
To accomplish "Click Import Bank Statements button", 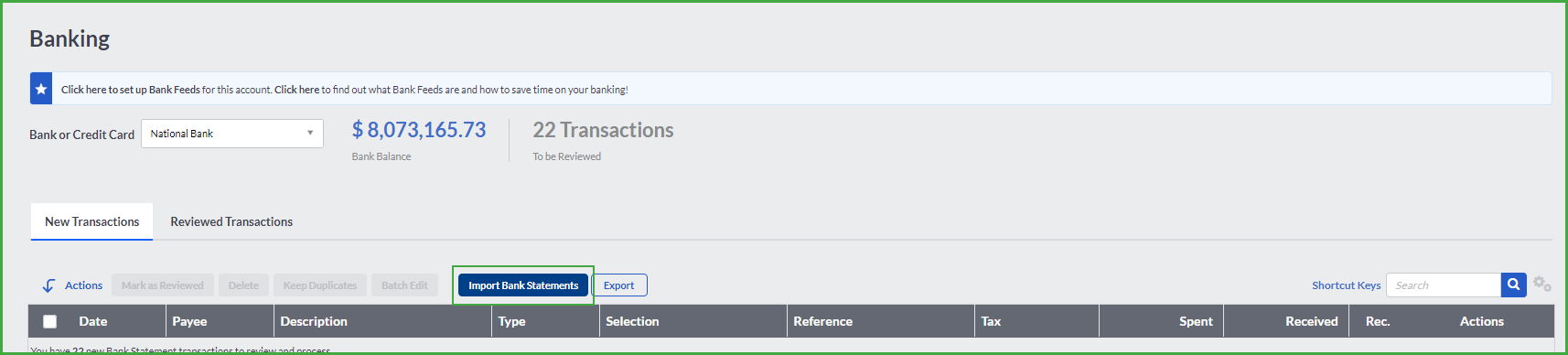I will 523,285.
